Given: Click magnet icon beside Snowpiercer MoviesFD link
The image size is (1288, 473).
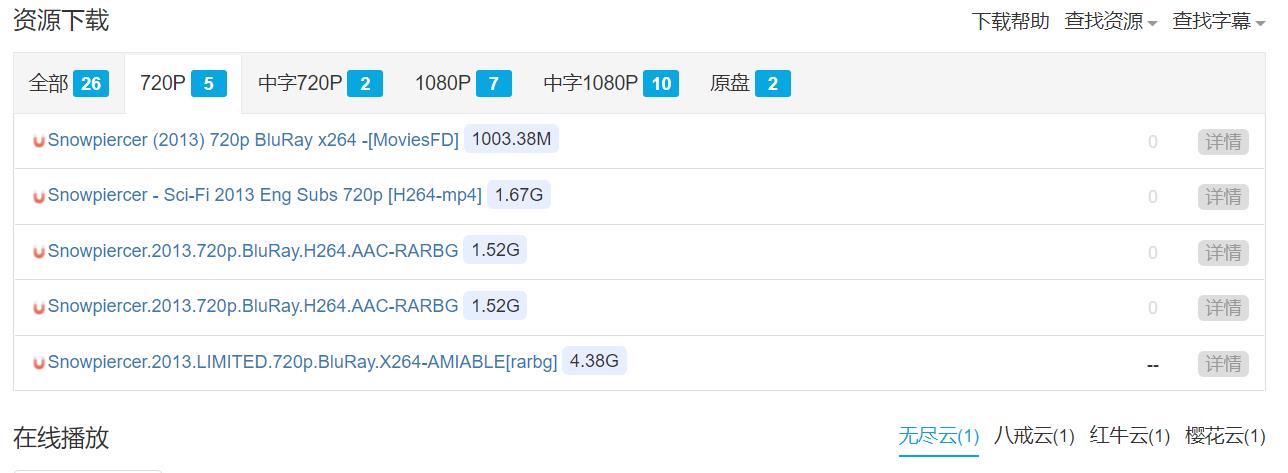Looking at the screenshot, I should coord(39,141).
